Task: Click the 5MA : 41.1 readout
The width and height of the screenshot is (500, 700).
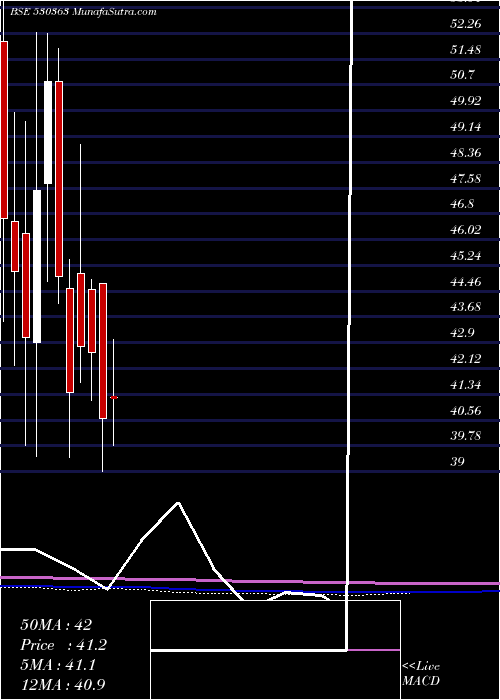Action: coord(60,664)
